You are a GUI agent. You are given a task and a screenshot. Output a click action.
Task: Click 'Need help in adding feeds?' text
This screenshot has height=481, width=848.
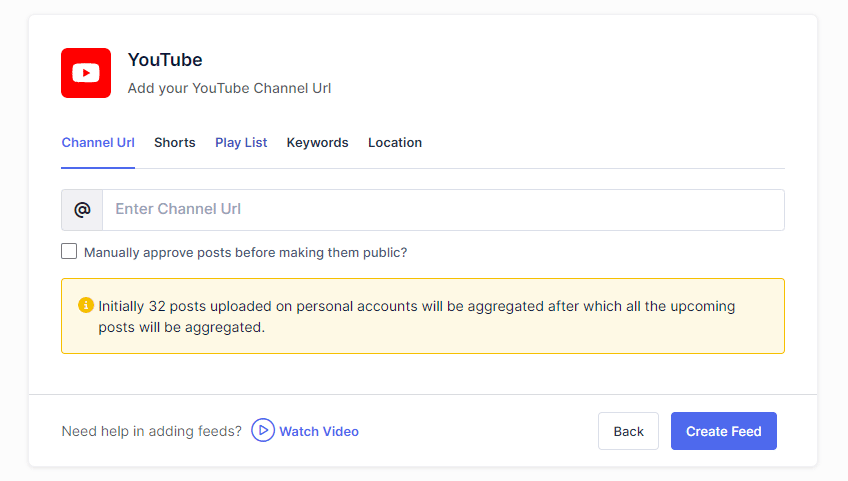pyautogui.click(x=151, y=431)
